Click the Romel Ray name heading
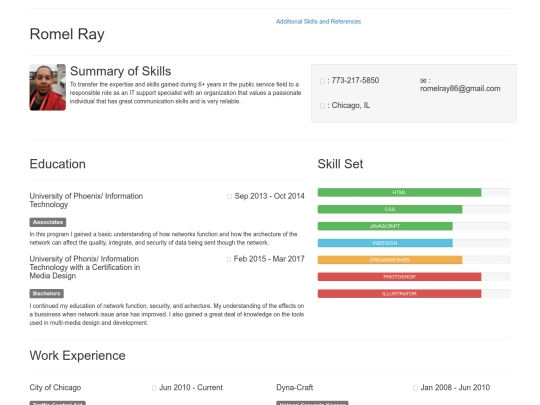 click(x=67, y=34)
